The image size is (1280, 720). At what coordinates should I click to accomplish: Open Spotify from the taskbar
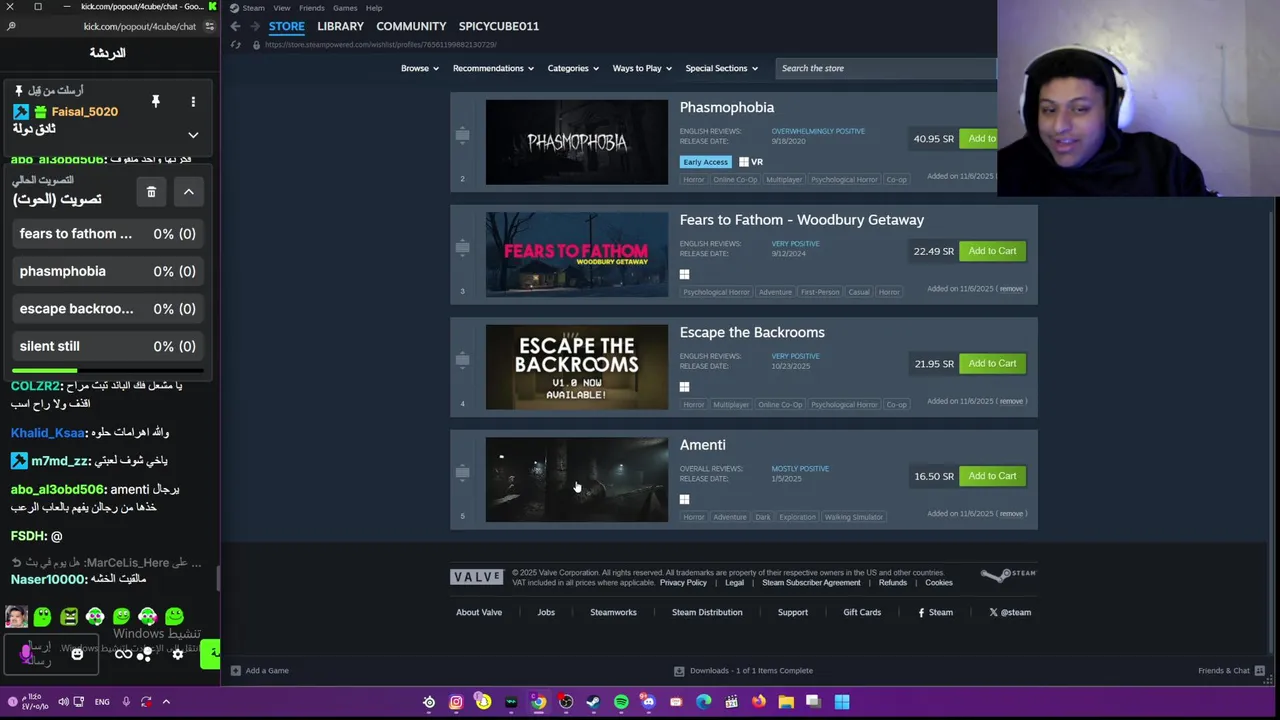(x=621, y=702)
